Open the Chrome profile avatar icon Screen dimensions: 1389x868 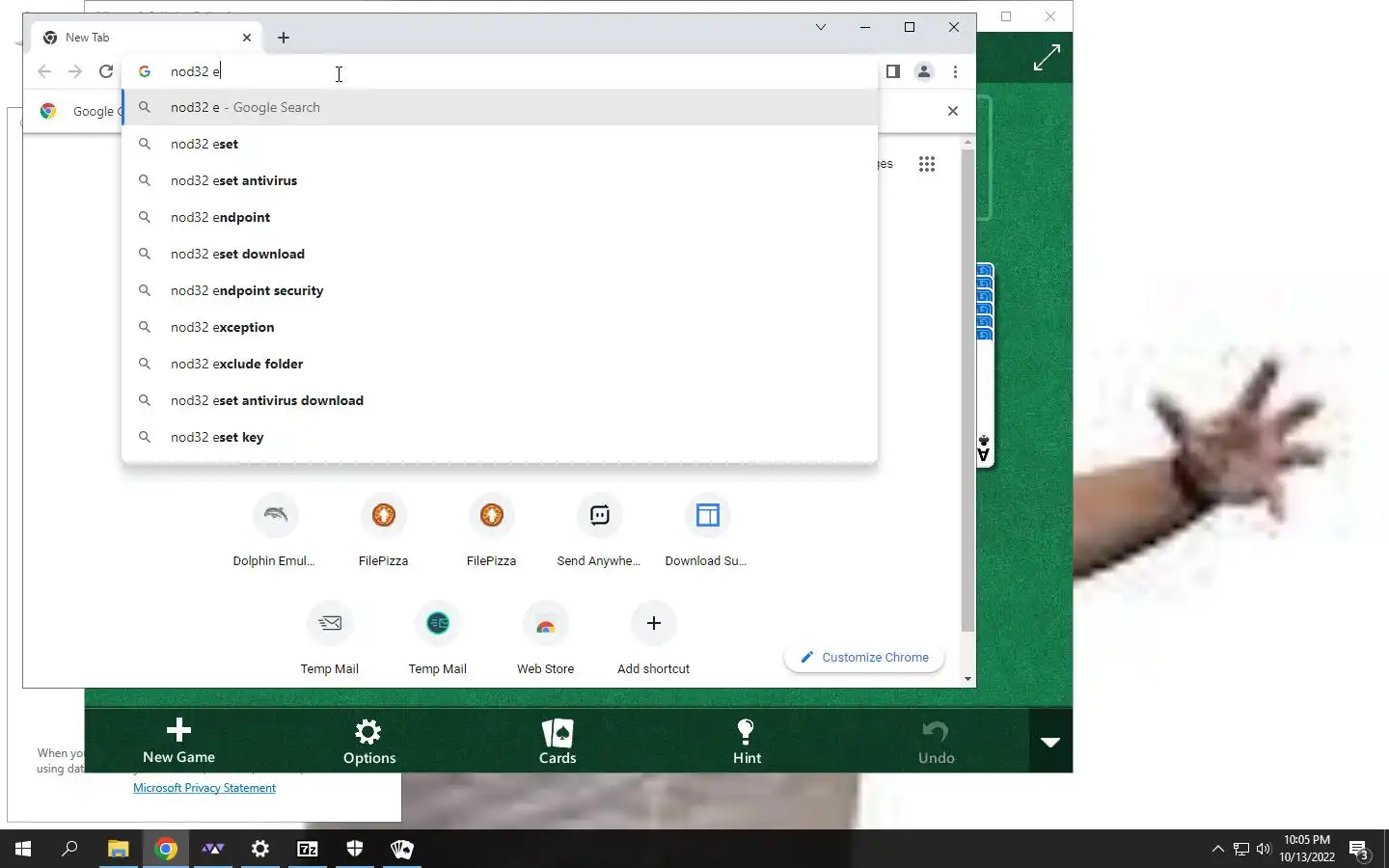(x=924, y=71)
